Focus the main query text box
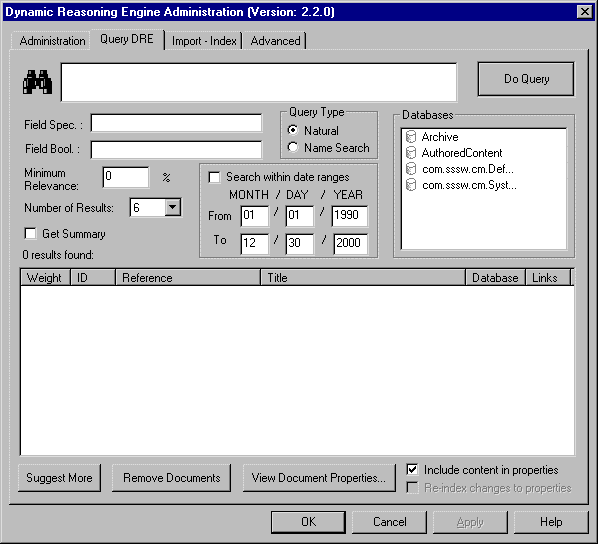 pos(259,82)
